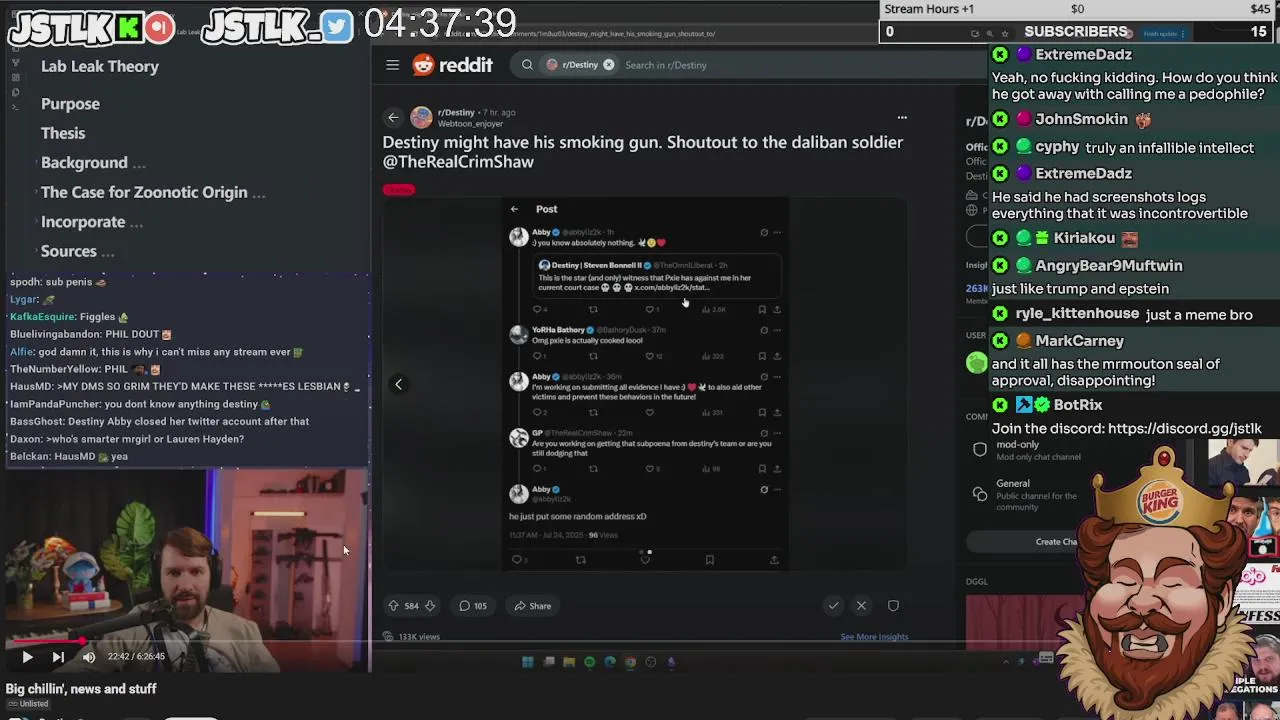Open Chrome from the taskbar
This screenshot has width=1280, height=720.
(x=630, y=661)
